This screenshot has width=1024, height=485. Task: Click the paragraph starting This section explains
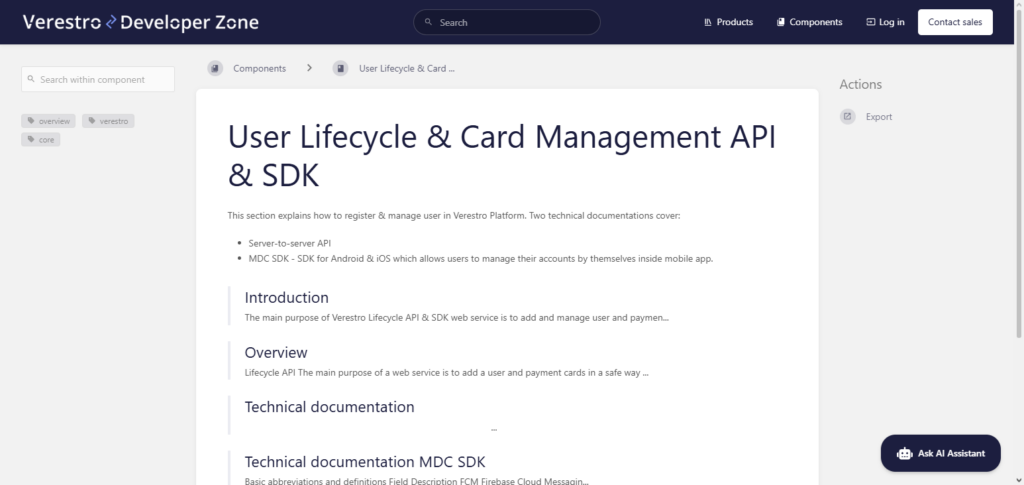454,215
